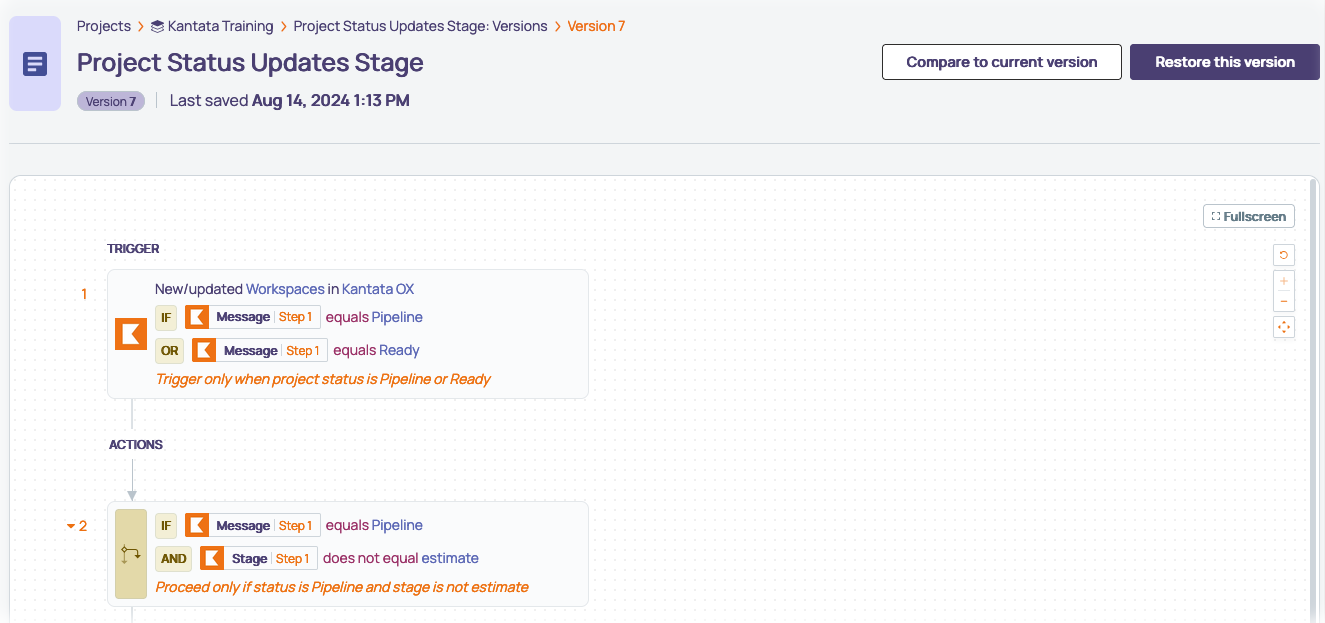This screenshot has height=623, width=1325.
Task: Select the step 2 IF badge
Action: click(166, 525)
